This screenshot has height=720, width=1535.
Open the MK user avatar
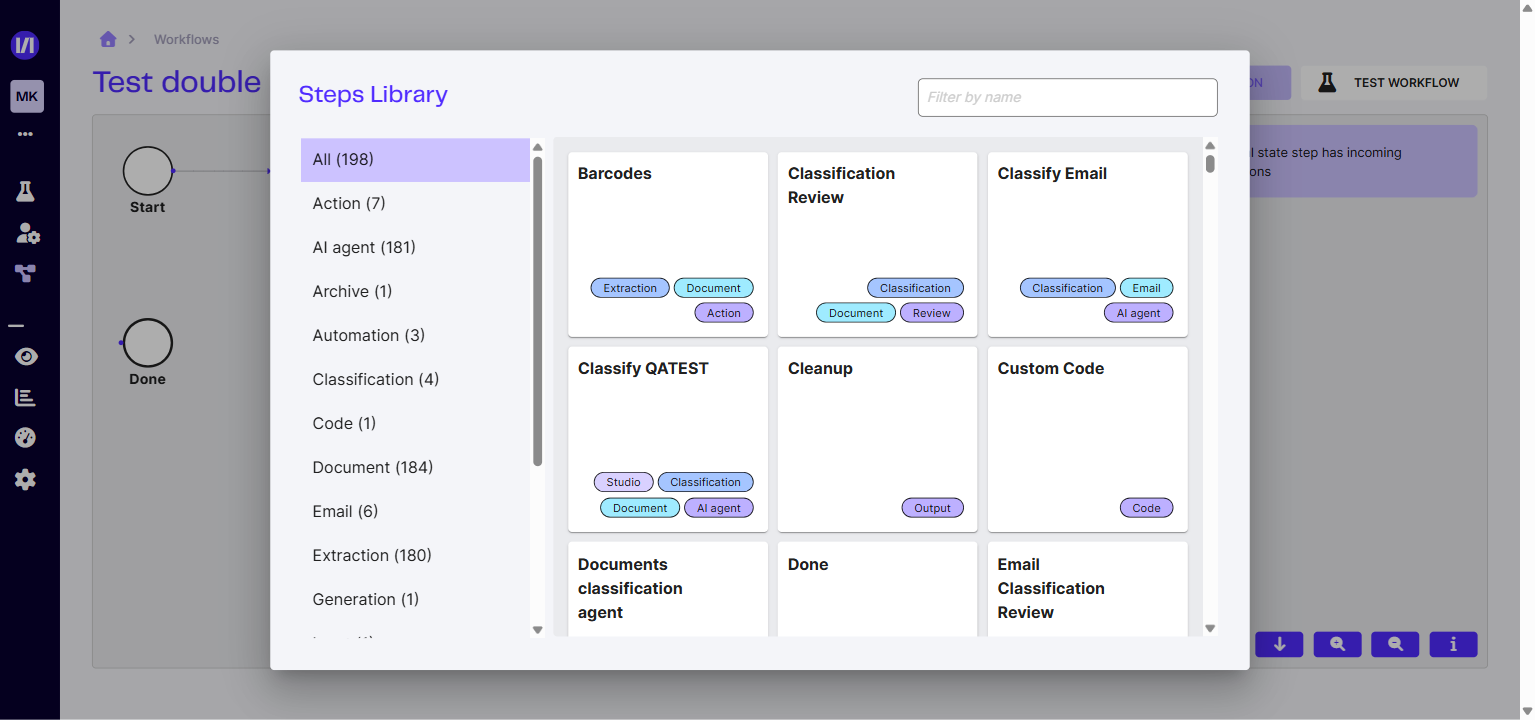pyautogui.click(x=27, y=97)
